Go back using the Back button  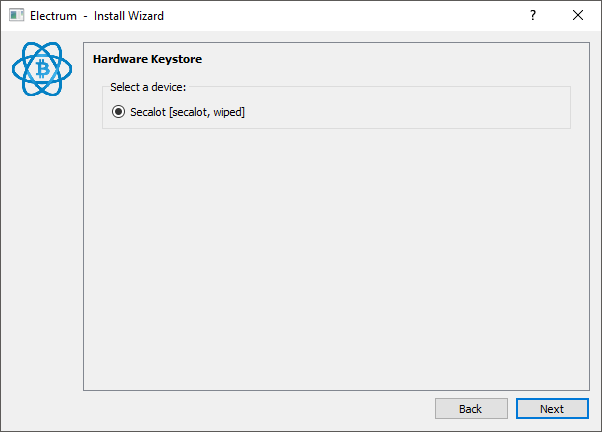pyautogui.click(x=470, y=408)
